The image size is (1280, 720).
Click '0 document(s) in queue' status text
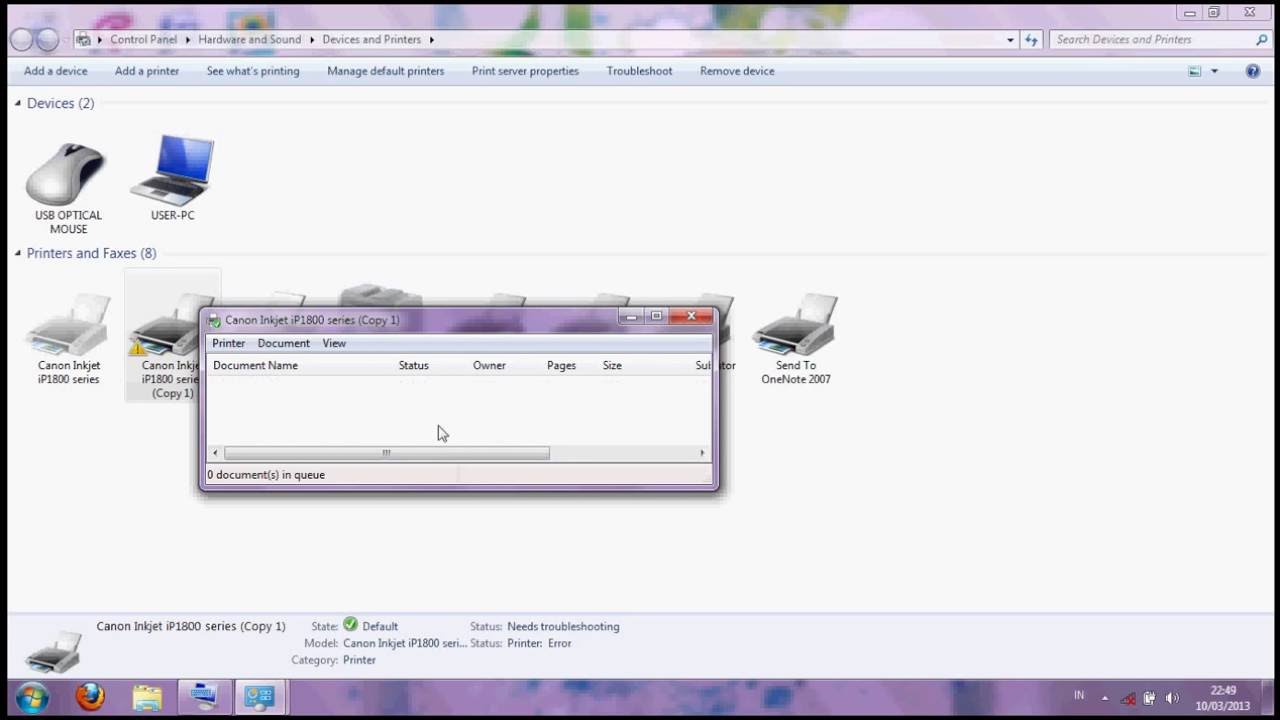(x=266, y=475)
